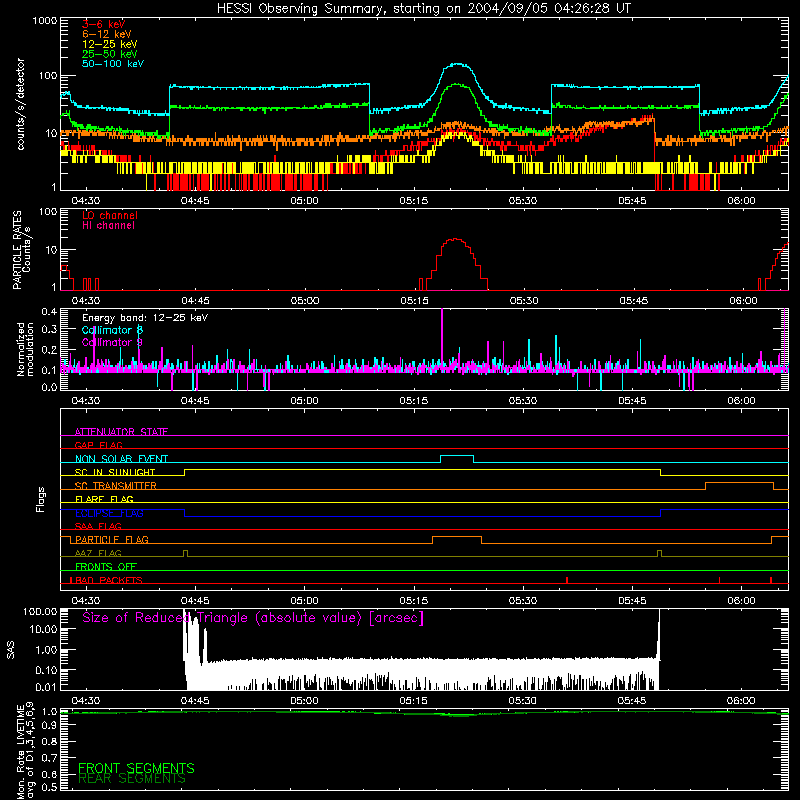Screen dimensions: 800x800
Task: Click the 04:30 tick under the SAS plot
Action: [x=86, y=701]
